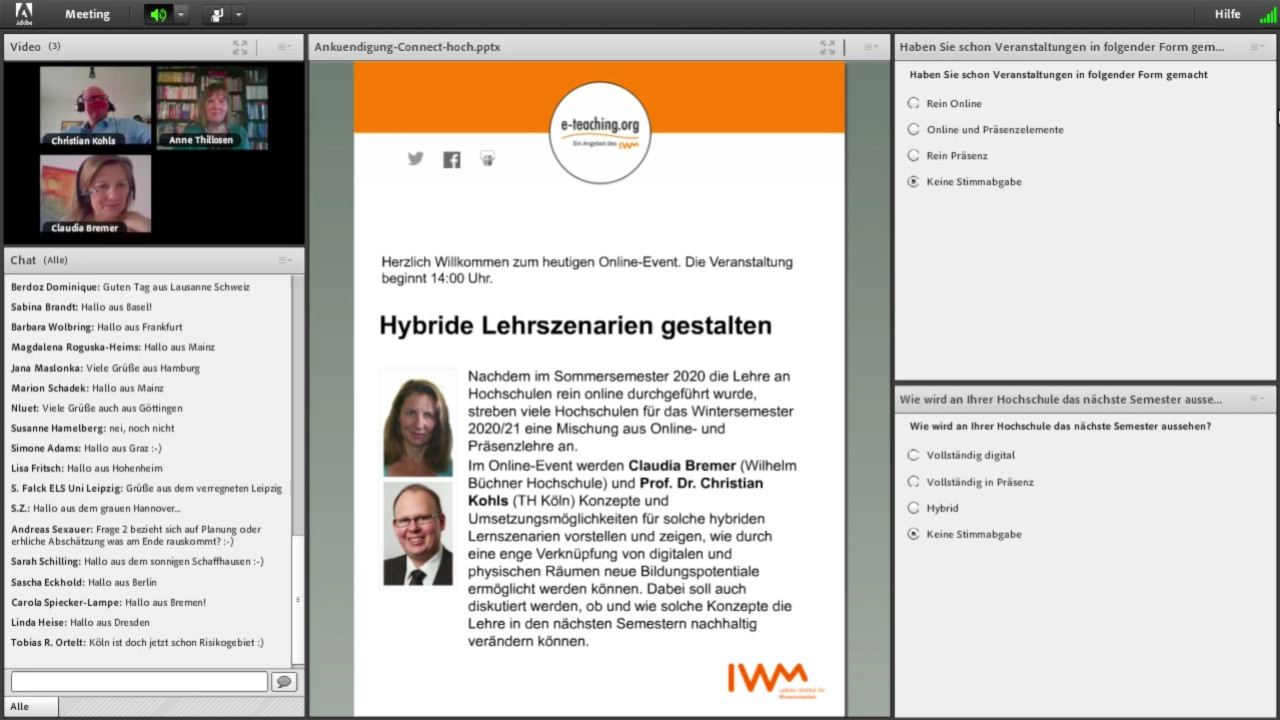Image resolution: width=1280 pixels, height=720 pixels.
Task: Click S. Falck's Leipzig greeting
Action: [x=146, y=488]
